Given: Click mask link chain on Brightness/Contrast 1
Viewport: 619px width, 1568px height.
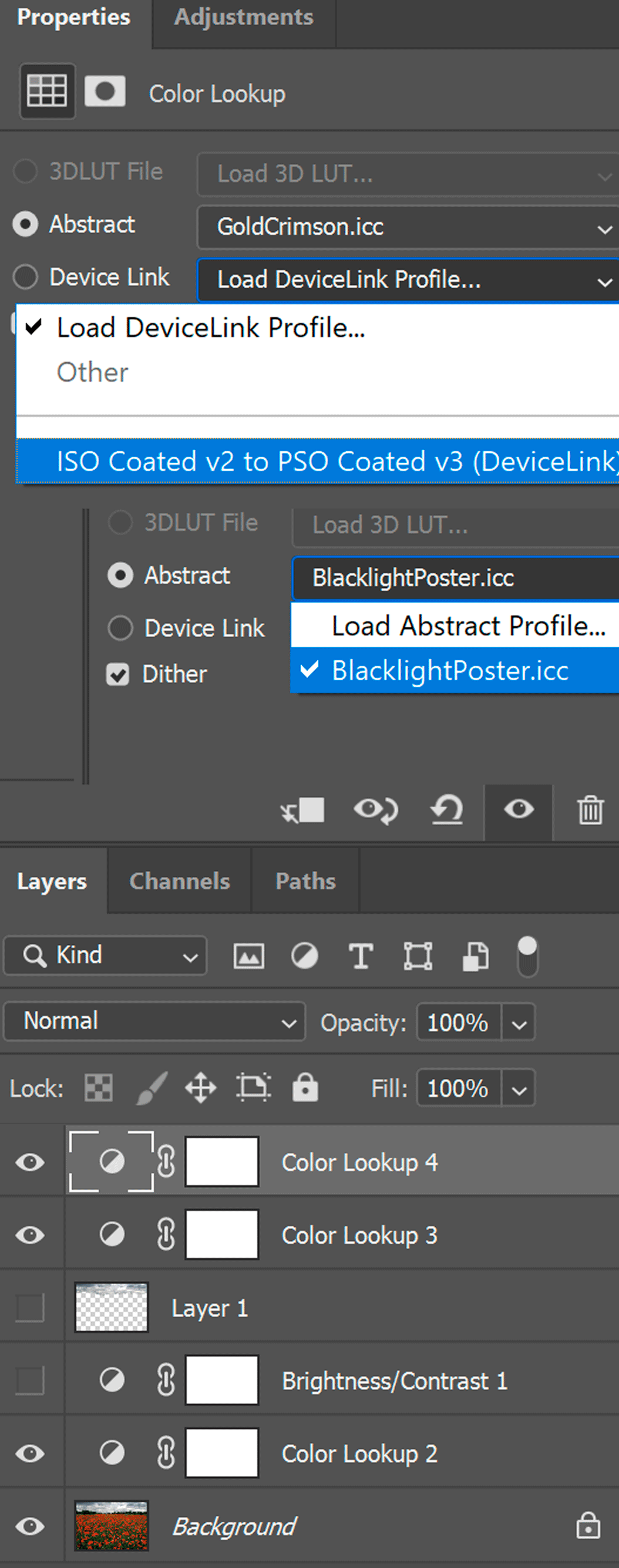Looking at the screenshot, I should [166, 1380].
